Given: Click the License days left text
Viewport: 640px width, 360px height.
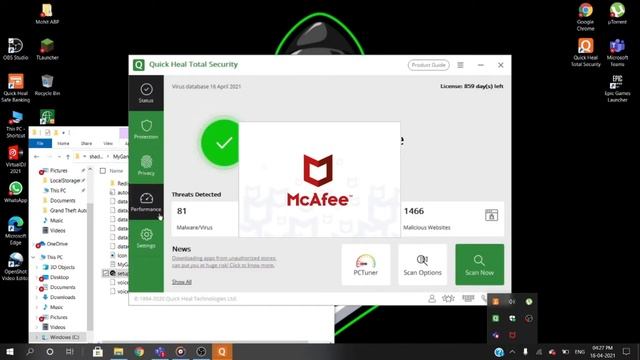Looking at the screenshot, I should (472, 86).
